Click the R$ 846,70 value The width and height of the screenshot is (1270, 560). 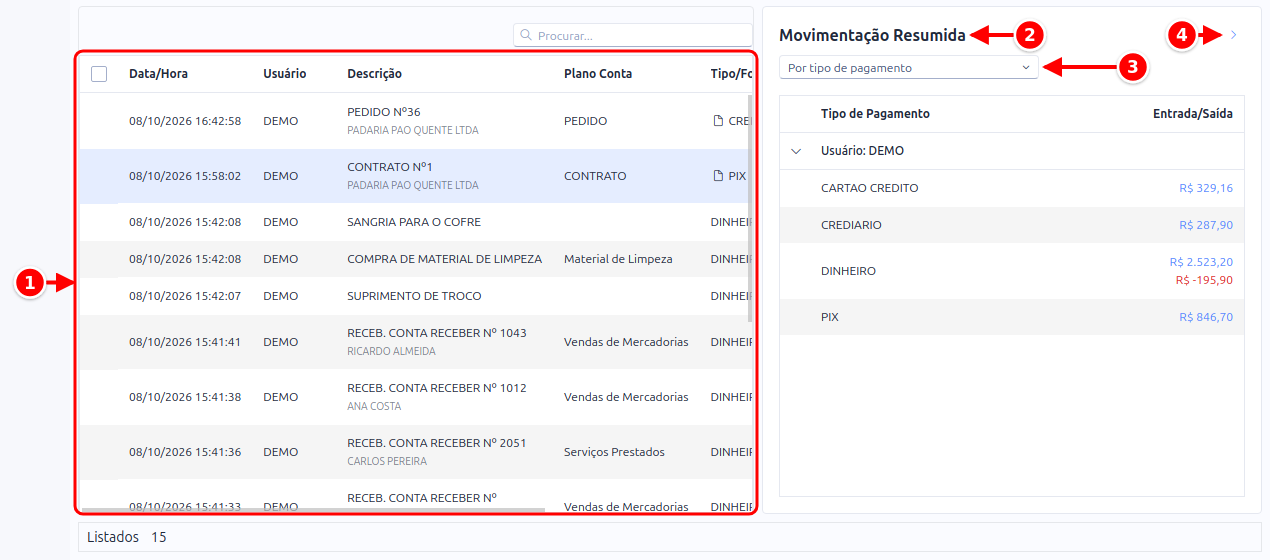pyautogui.click(x=1206, y=317)
